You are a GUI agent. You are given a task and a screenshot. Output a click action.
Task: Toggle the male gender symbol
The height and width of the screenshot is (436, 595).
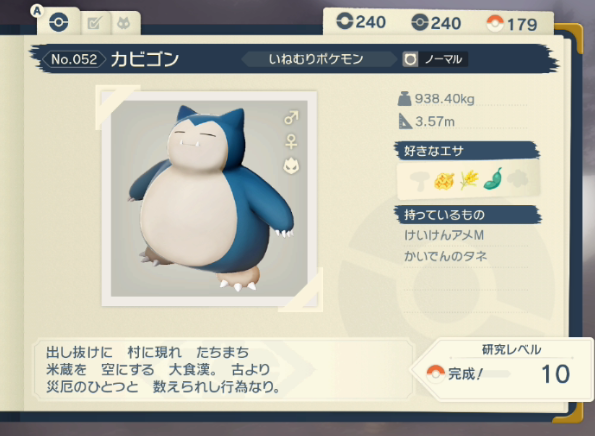291,118
